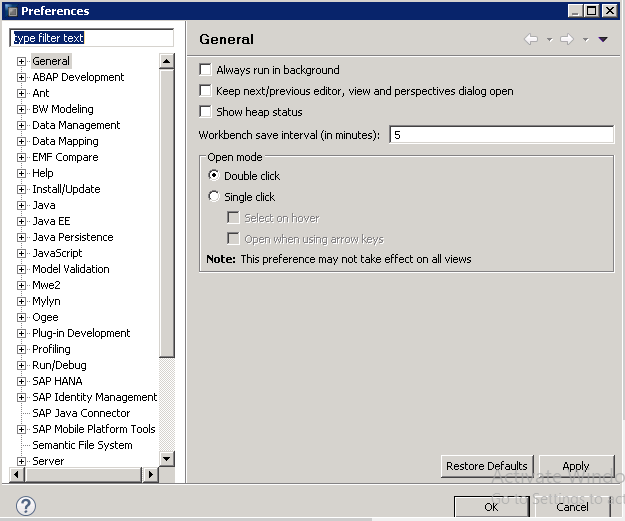The width and height of the screenshot is (625, 521).
Task: Expand the ABAP Development tree node
Action: [x=22, y=77]
